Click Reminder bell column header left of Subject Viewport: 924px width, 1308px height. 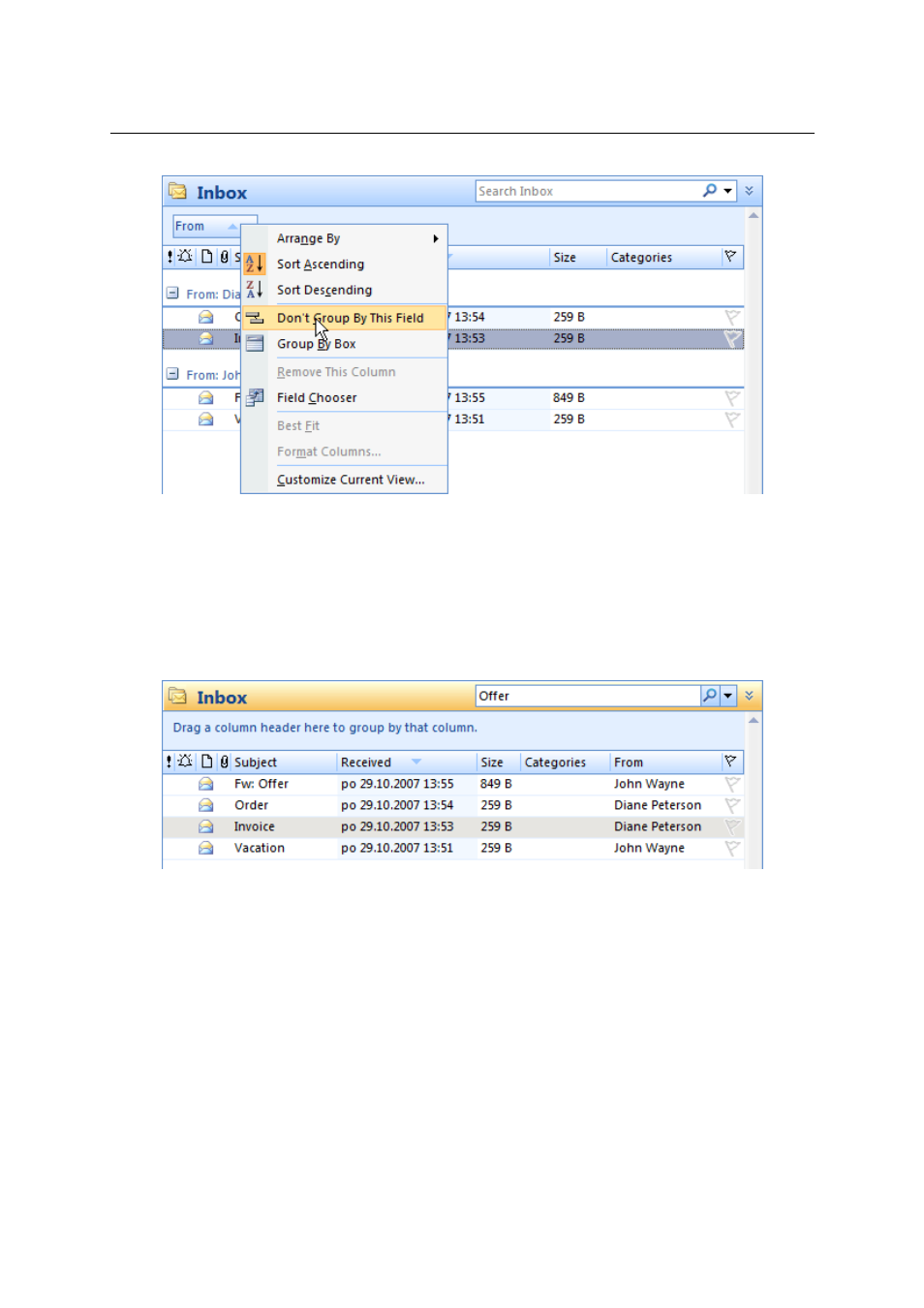(185, 762)
